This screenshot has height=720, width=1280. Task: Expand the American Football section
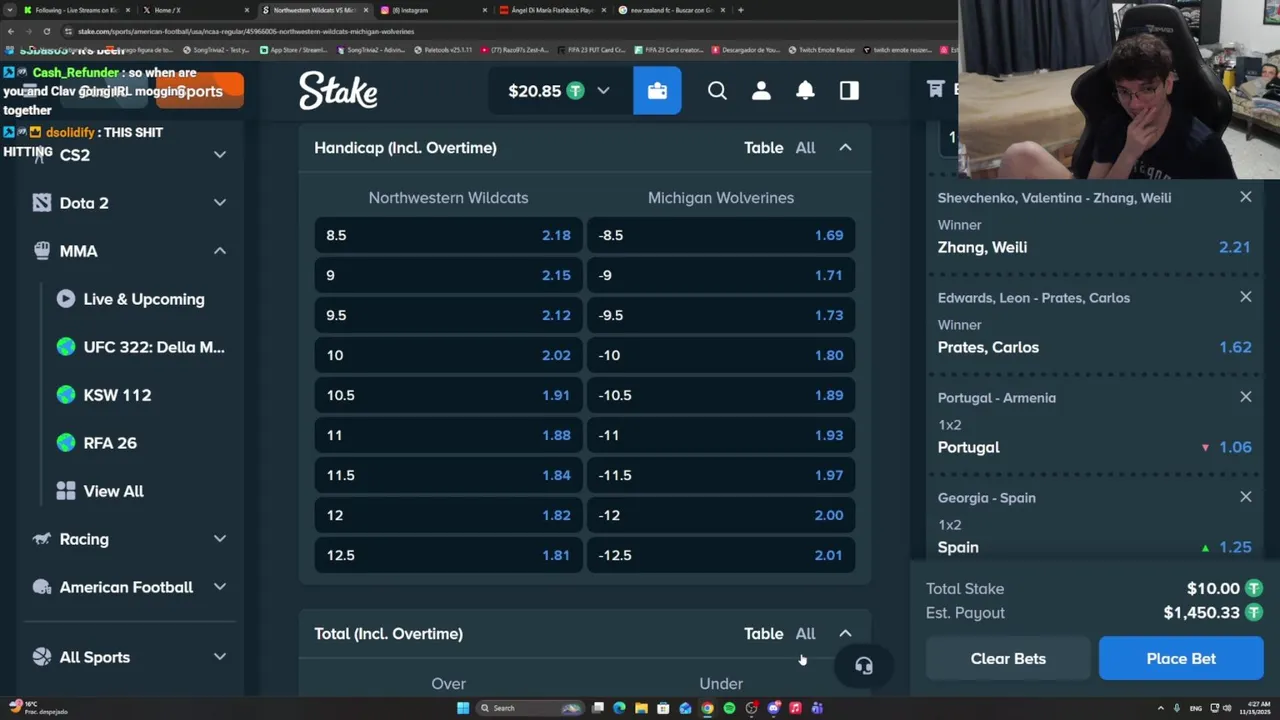pyautogui.click(x=220, y=587)
